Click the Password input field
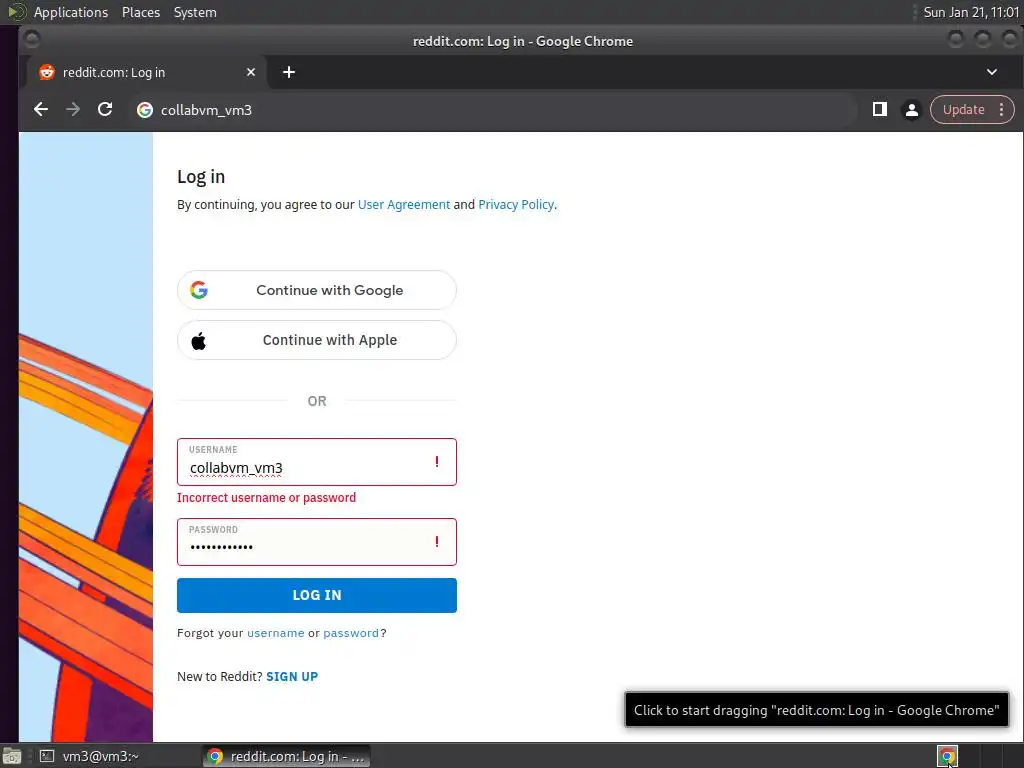1024x768 pixels. point(317,542)
